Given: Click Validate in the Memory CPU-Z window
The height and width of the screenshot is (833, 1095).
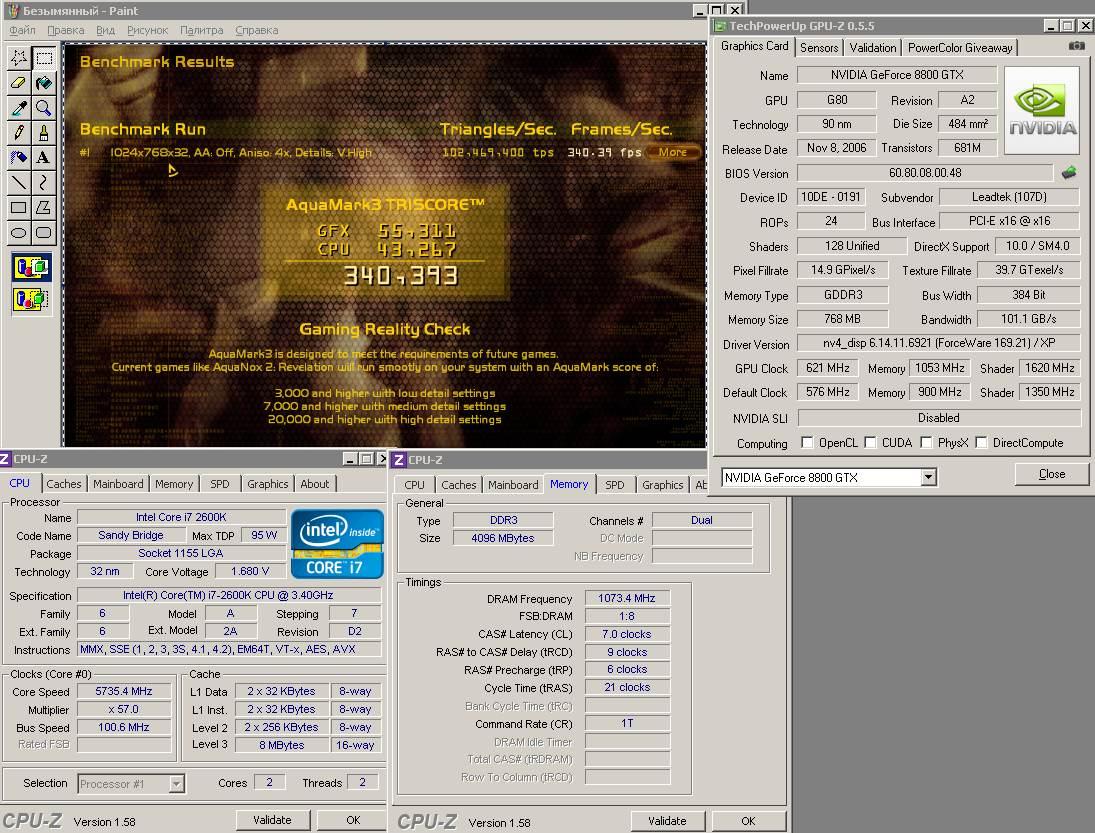Looking at the screenshot, I should pyautogui.click(x=667, y=821).
